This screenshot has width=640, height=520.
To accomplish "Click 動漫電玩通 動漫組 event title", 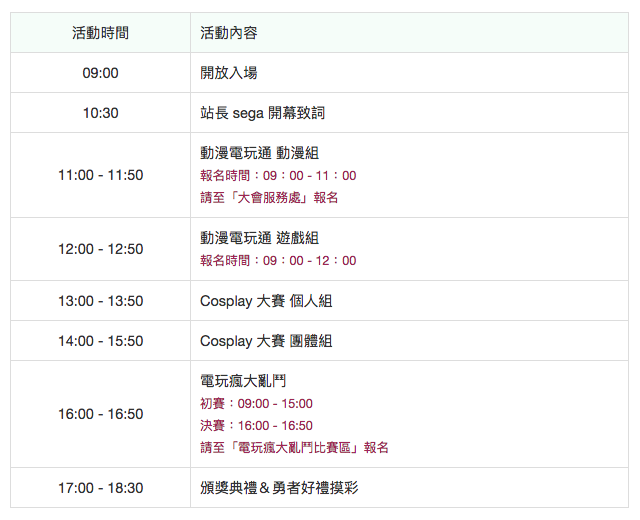I will pyautogui.click(x=259, y=153).
